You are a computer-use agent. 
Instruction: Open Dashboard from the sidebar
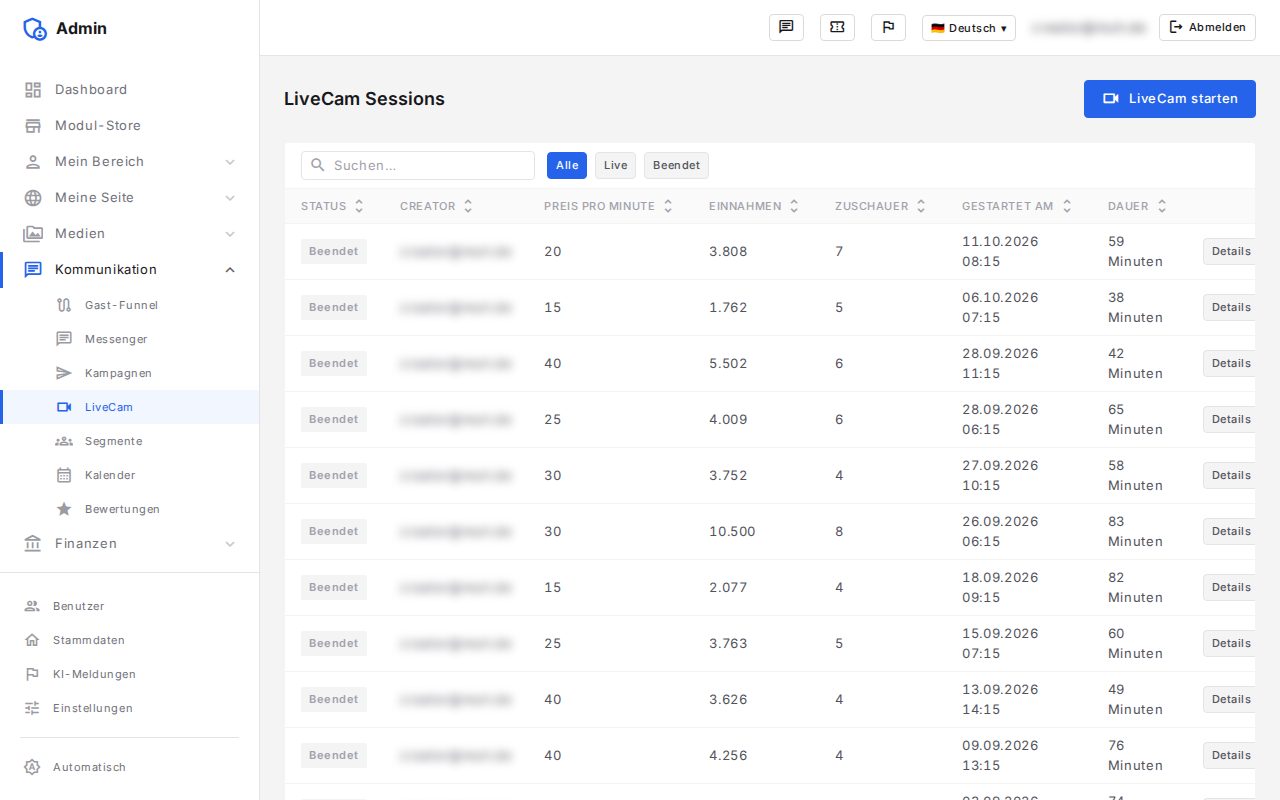pos(129,90)
